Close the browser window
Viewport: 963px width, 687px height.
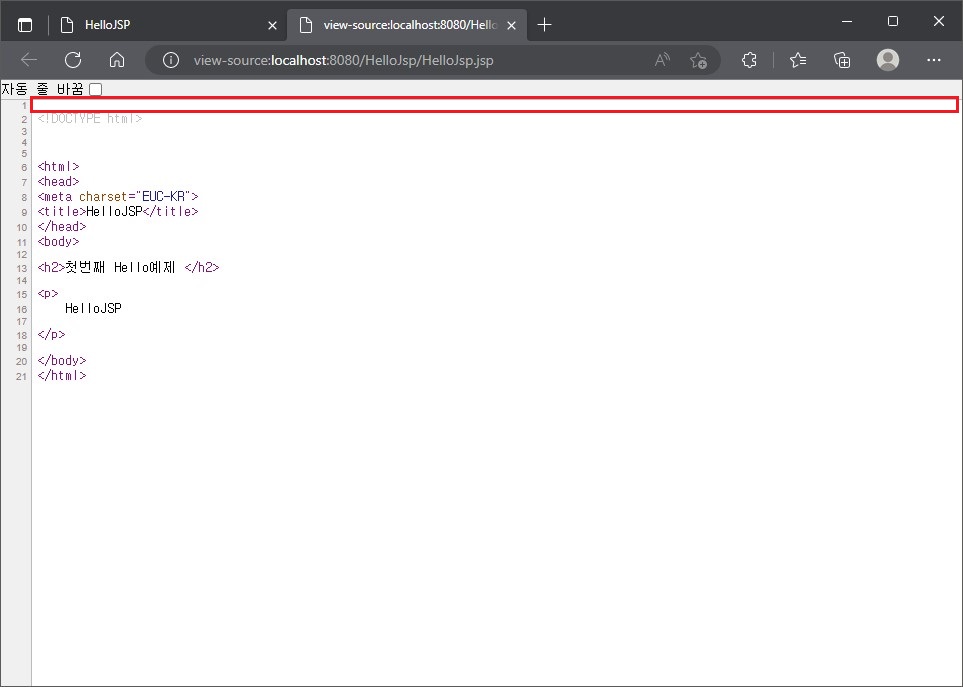click(x=938, y=21)
